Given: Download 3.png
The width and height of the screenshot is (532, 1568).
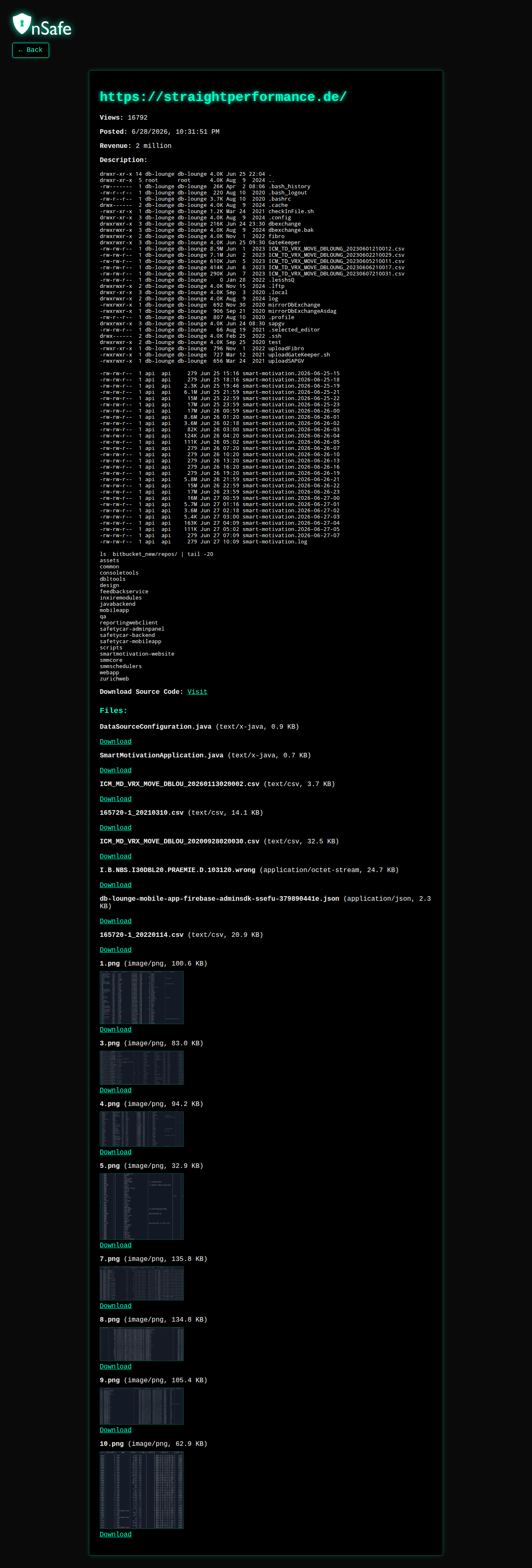Looking at the screenshot, I should click(x=116, y=1090).
